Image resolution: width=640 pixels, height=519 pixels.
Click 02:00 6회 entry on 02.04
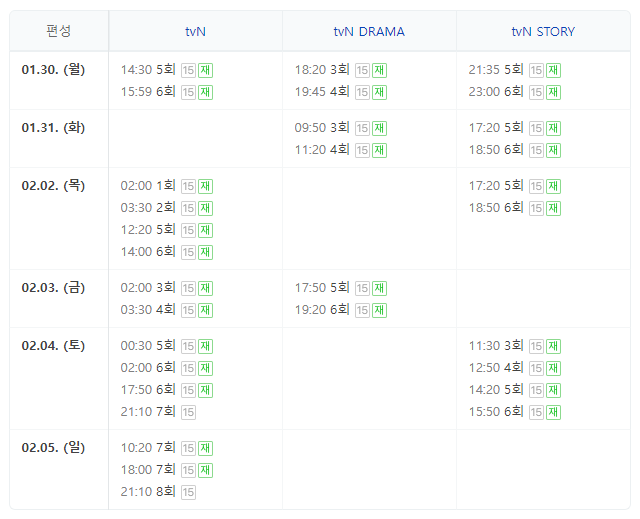pyautogui.click(x=148, y=368)
